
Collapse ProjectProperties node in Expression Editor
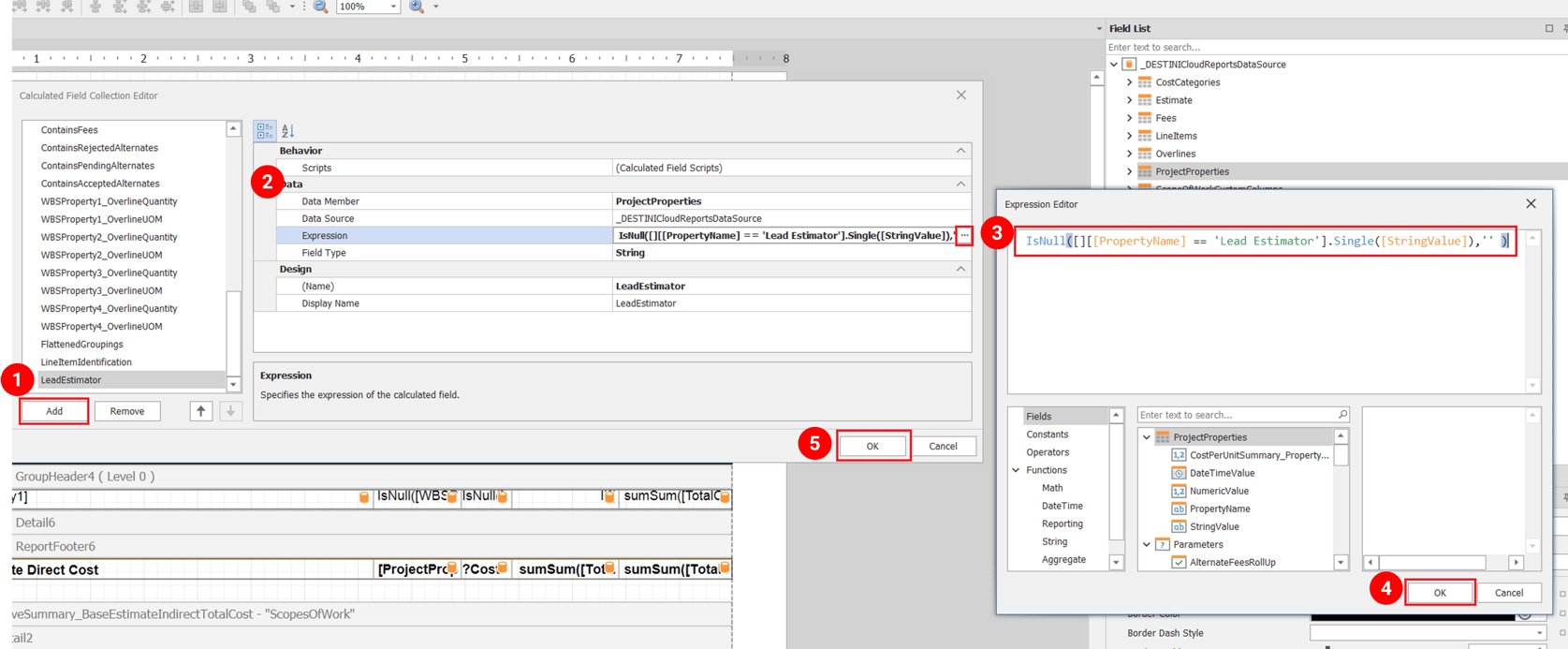click(1147, 437)
